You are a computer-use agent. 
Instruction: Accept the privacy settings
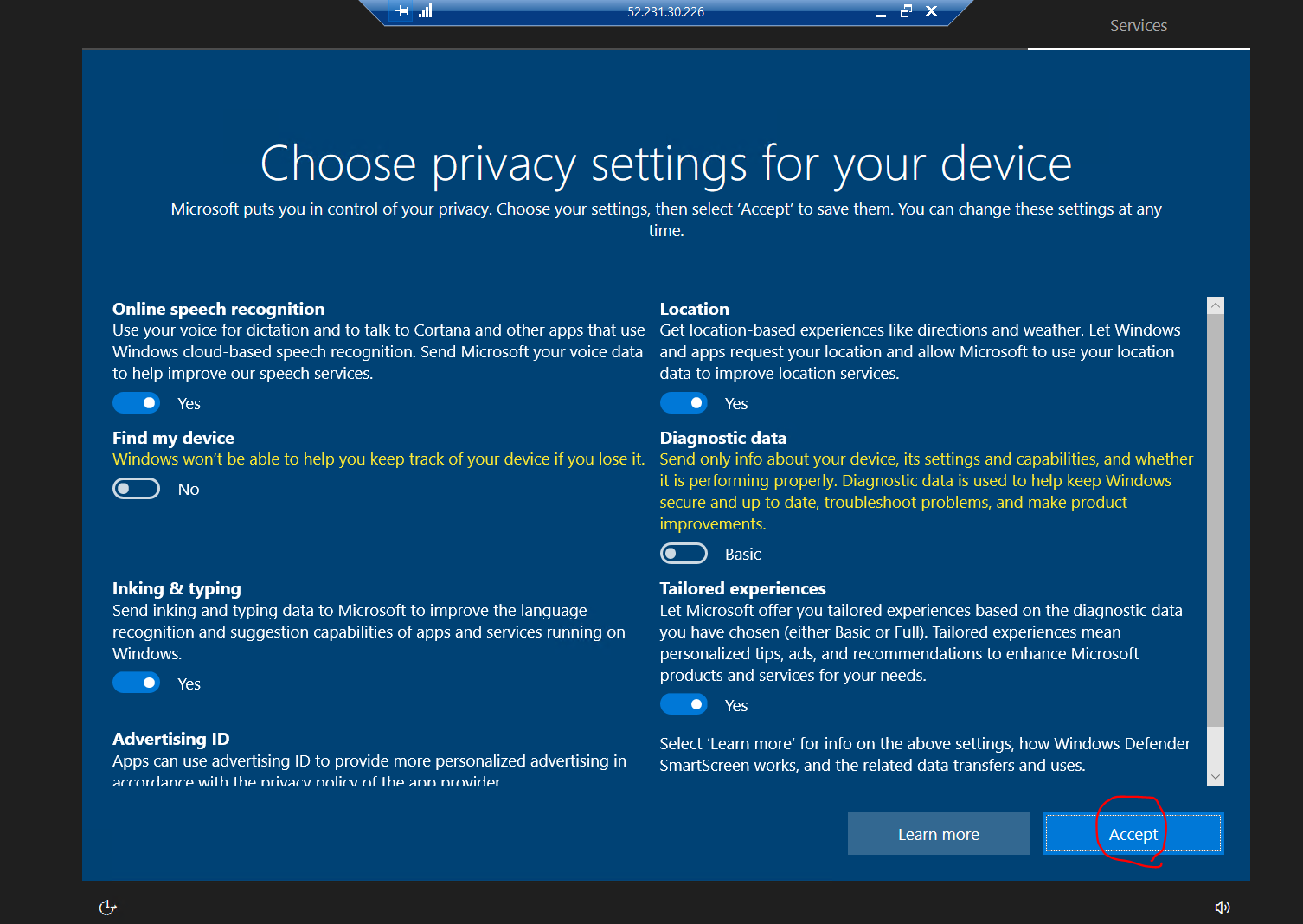[1133, 833]
